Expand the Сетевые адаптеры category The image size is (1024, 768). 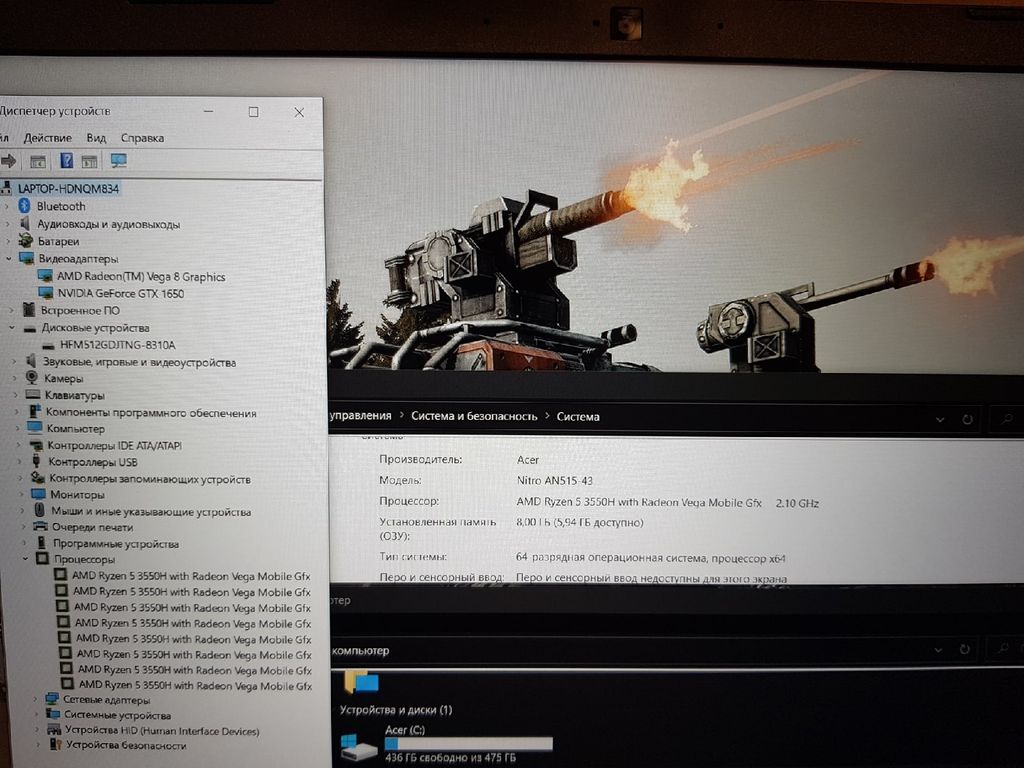(x=37, y=700)
